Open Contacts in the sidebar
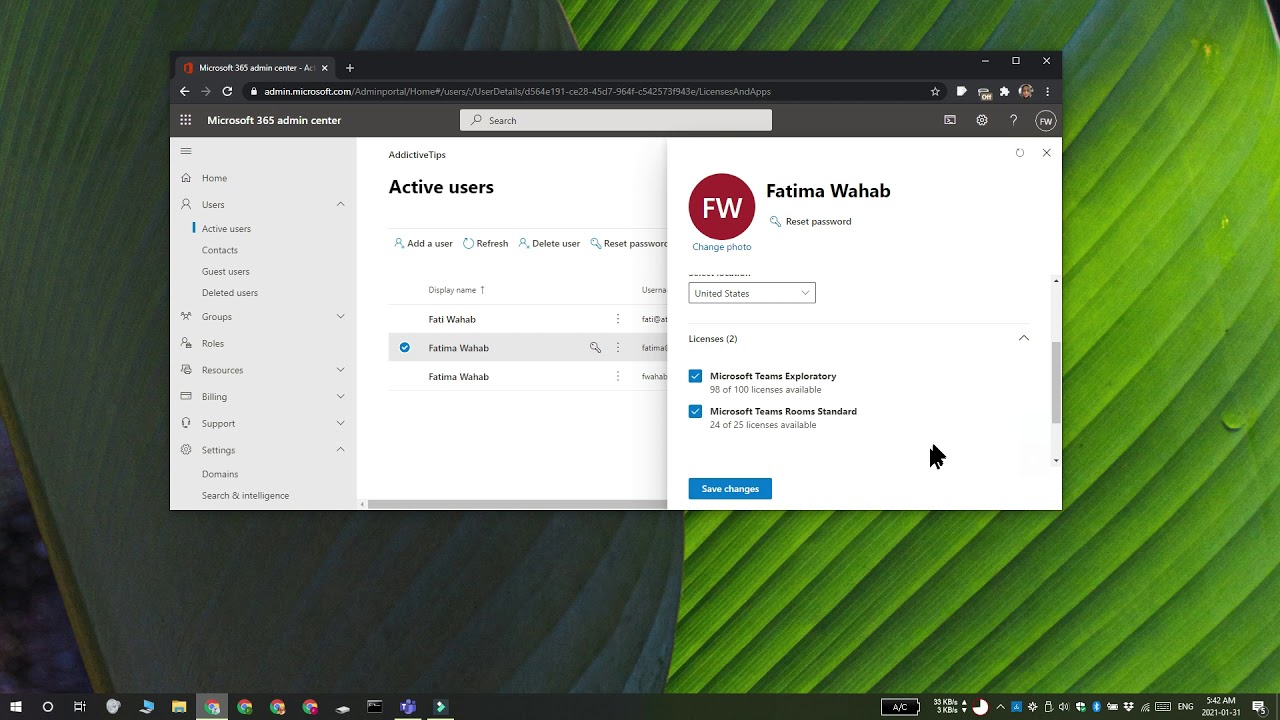The width and height of the screenshot is (1280, 720). (x=220, y=250)
